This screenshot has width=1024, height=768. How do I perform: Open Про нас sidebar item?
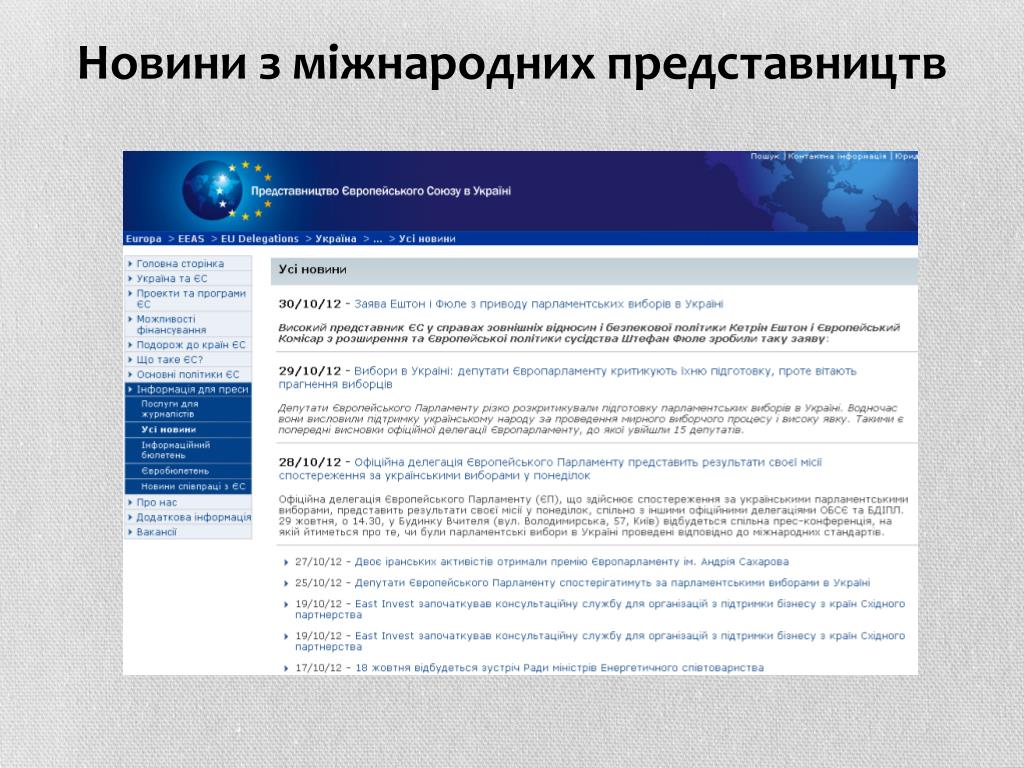coord(157,503)
